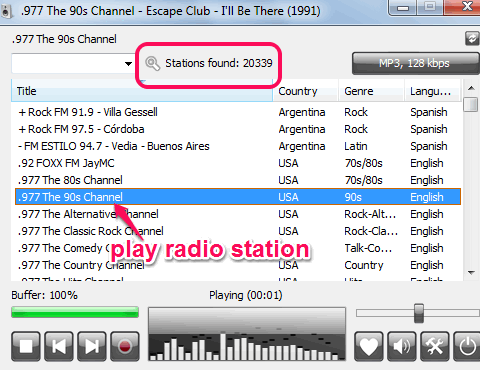
Task: Start recording with the red record button
Action: pyautogui.click(x=125, y=346)
